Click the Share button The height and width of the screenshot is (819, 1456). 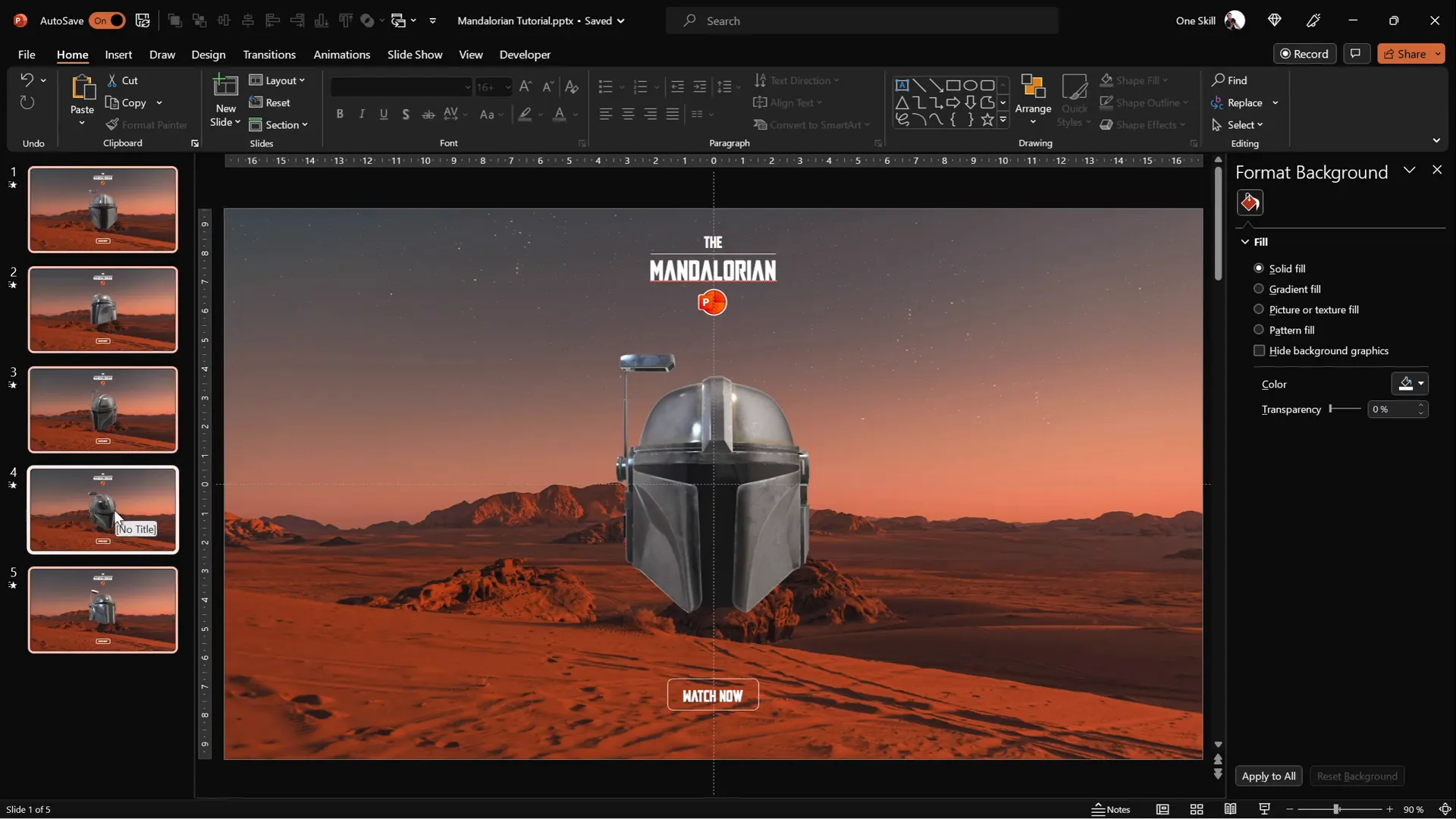[1410, 54]
